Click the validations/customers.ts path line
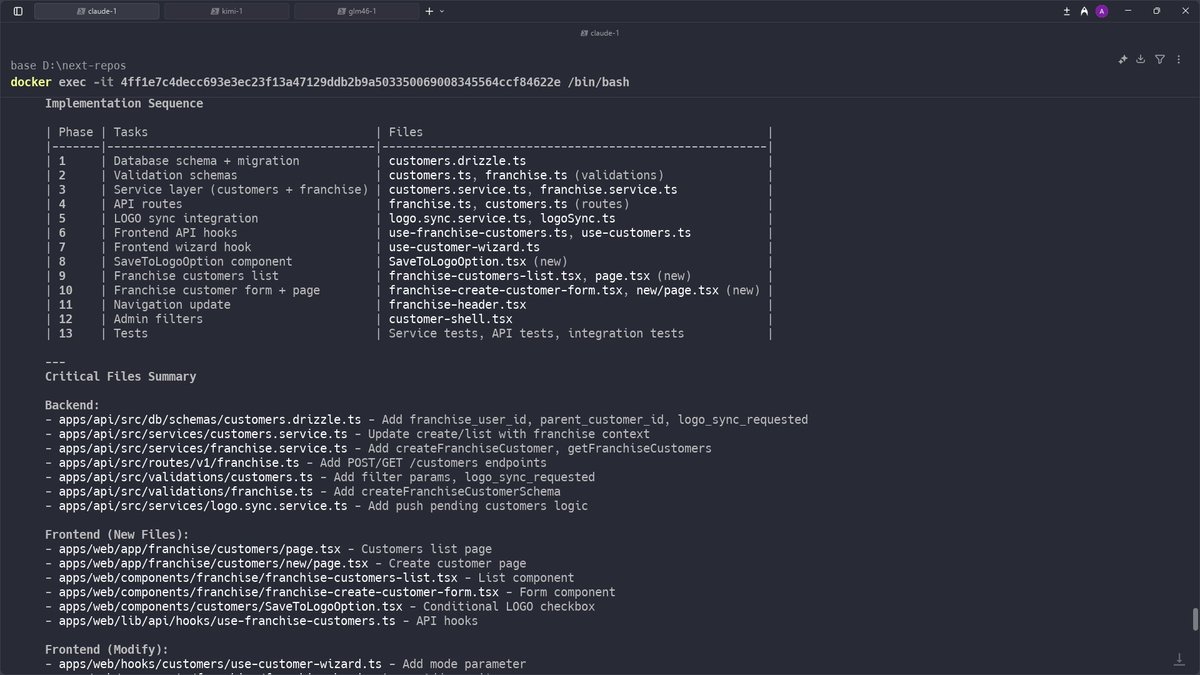The image size is (1200, 675). [x=320, y=478]
